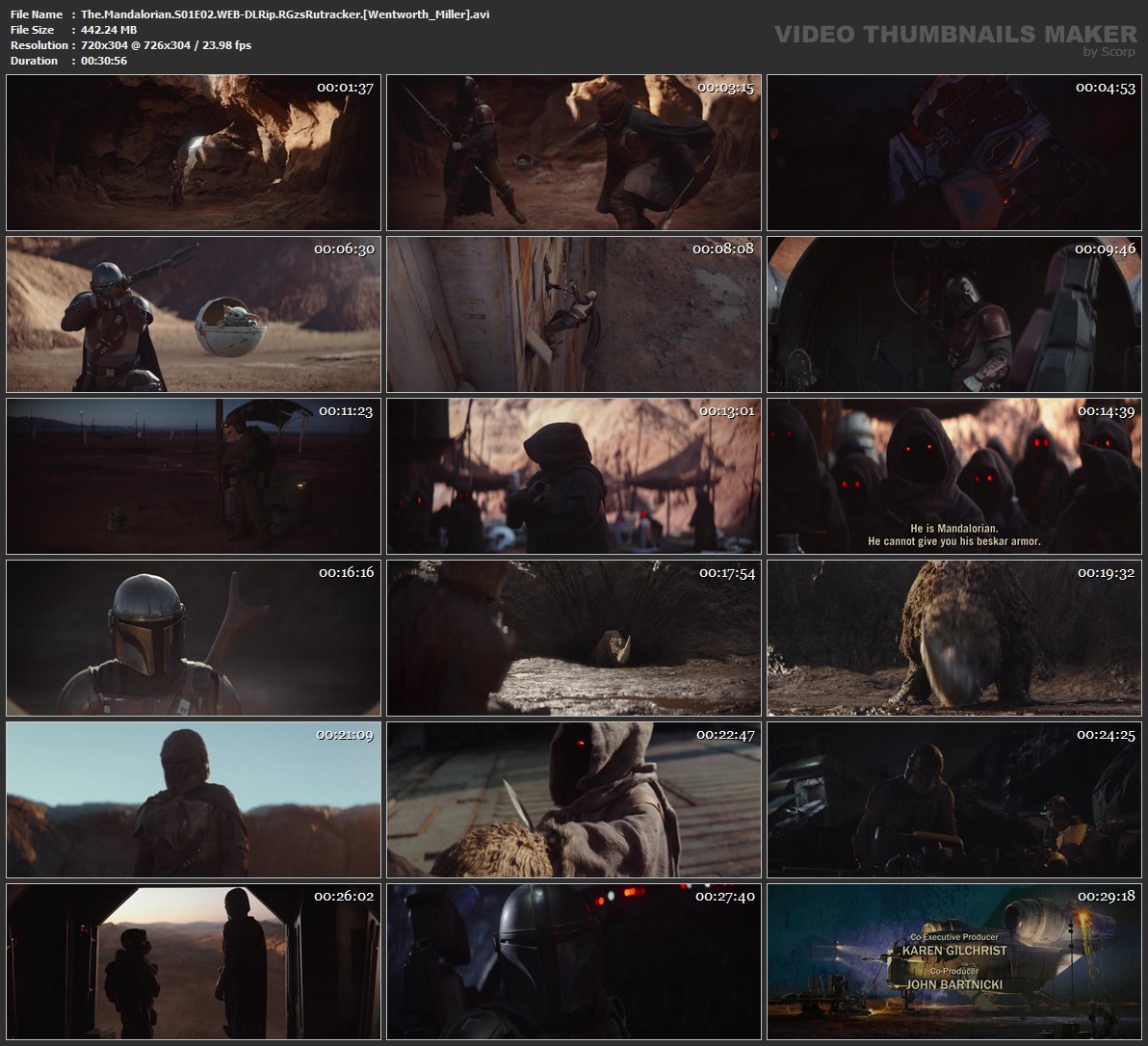Click the subtitle line 'He is Mandalorian.'
Viewport: 1148px width, 1046px height.
point(954,529)
